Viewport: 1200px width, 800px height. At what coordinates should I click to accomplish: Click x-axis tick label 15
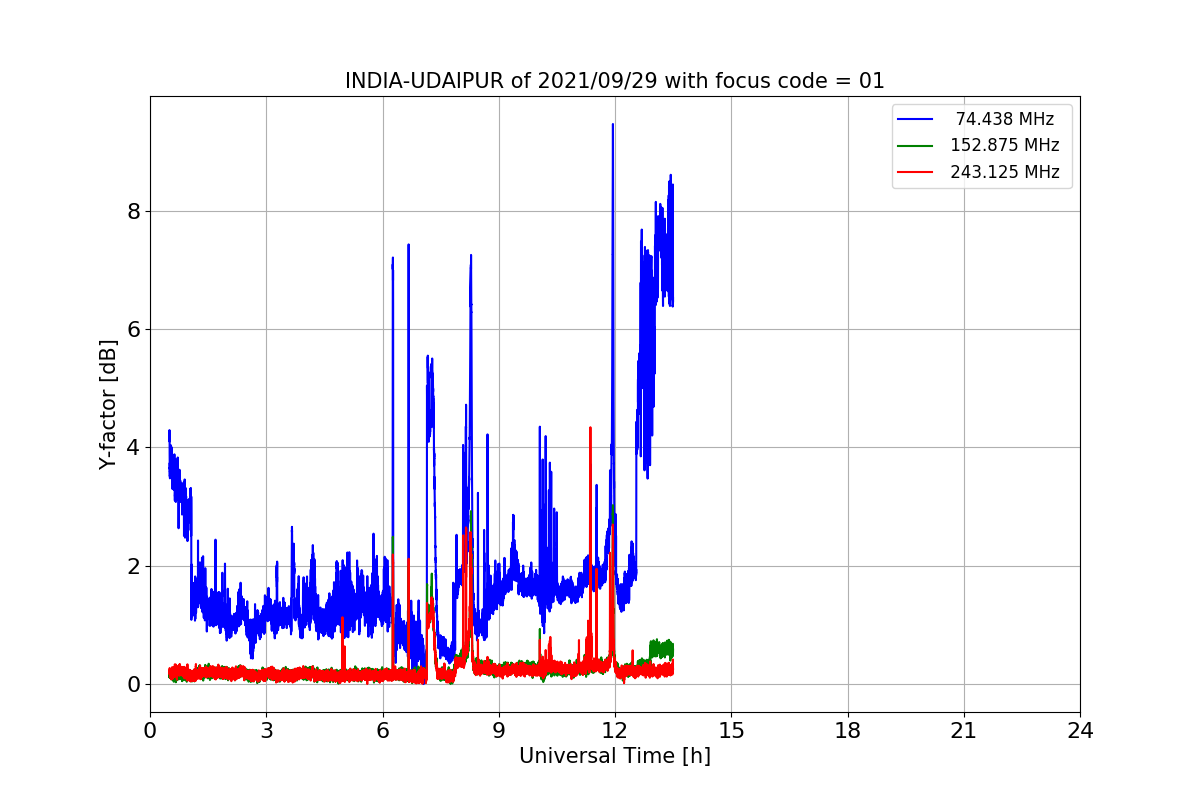731,731
